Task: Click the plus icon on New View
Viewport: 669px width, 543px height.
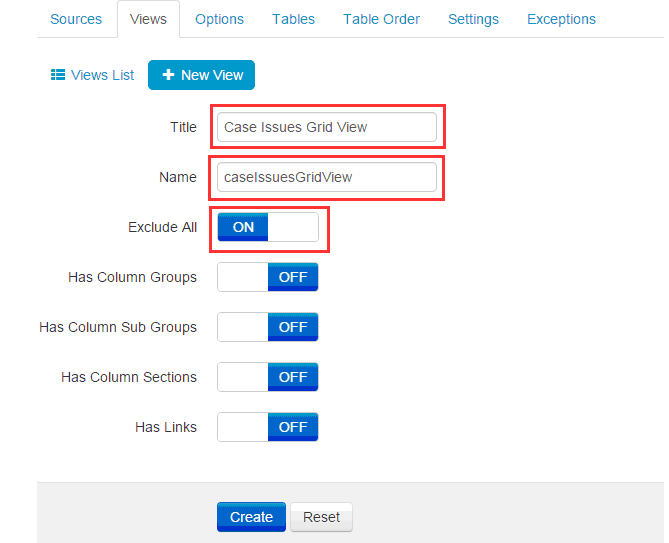Action: coord(168,75)
